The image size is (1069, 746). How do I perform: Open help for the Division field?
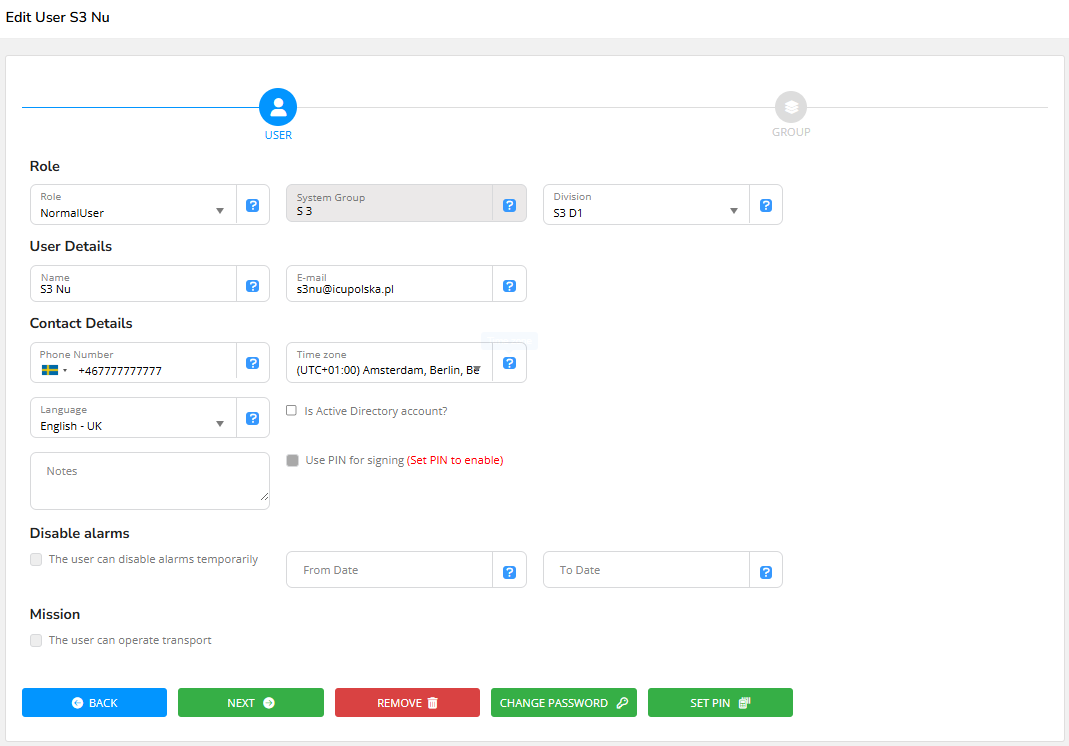(765, 205)
